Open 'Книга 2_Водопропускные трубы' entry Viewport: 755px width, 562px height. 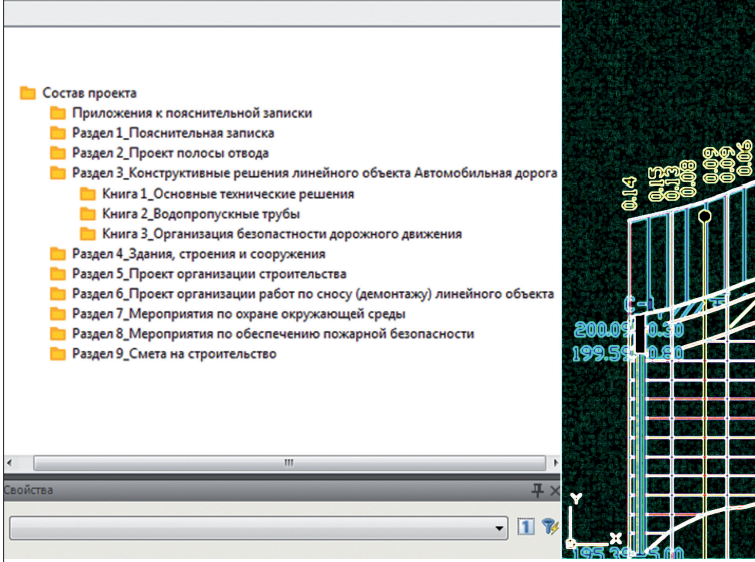(201, 214)
